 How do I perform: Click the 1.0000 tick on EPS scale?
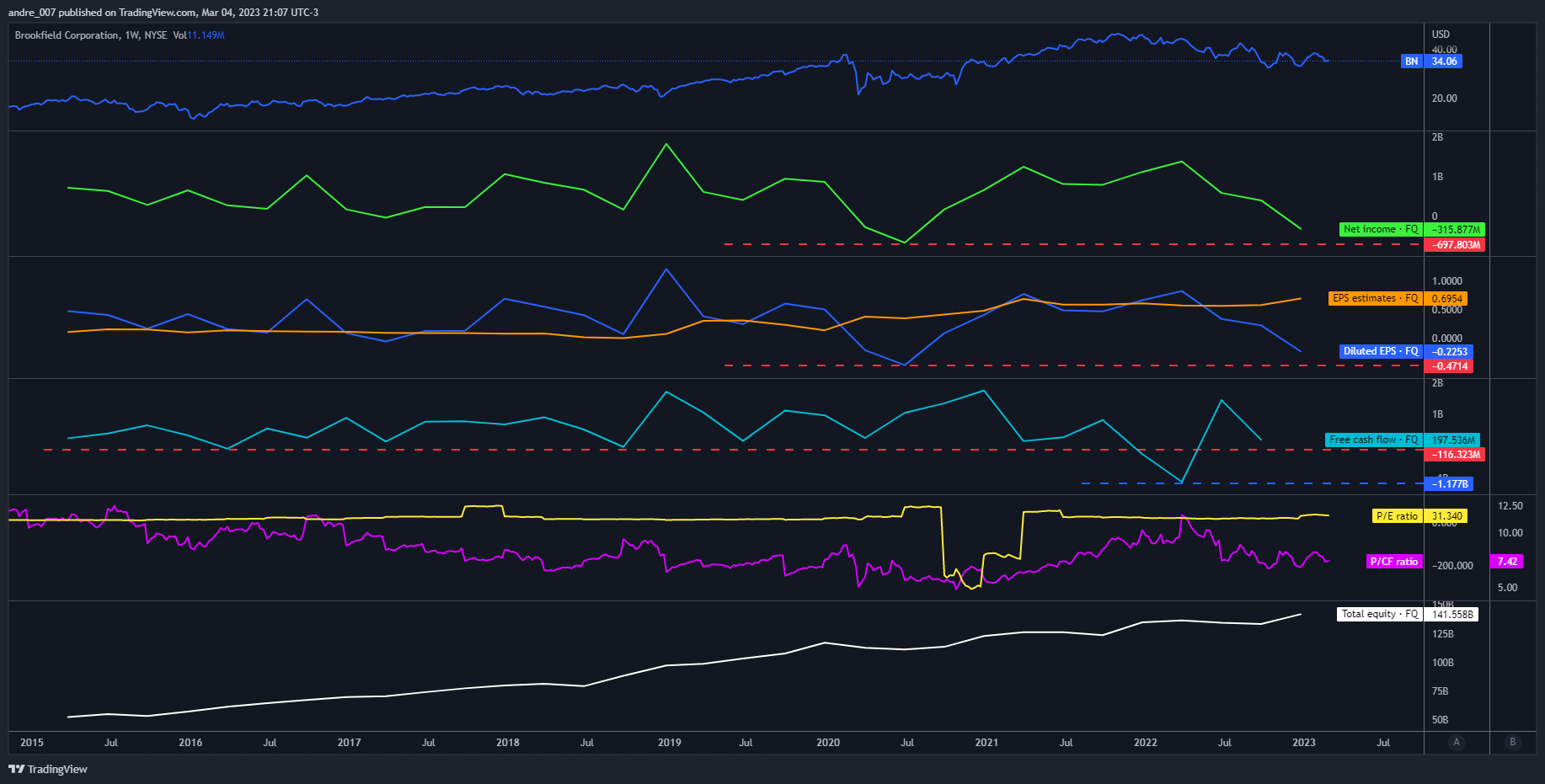click(x=1447, y=281)
